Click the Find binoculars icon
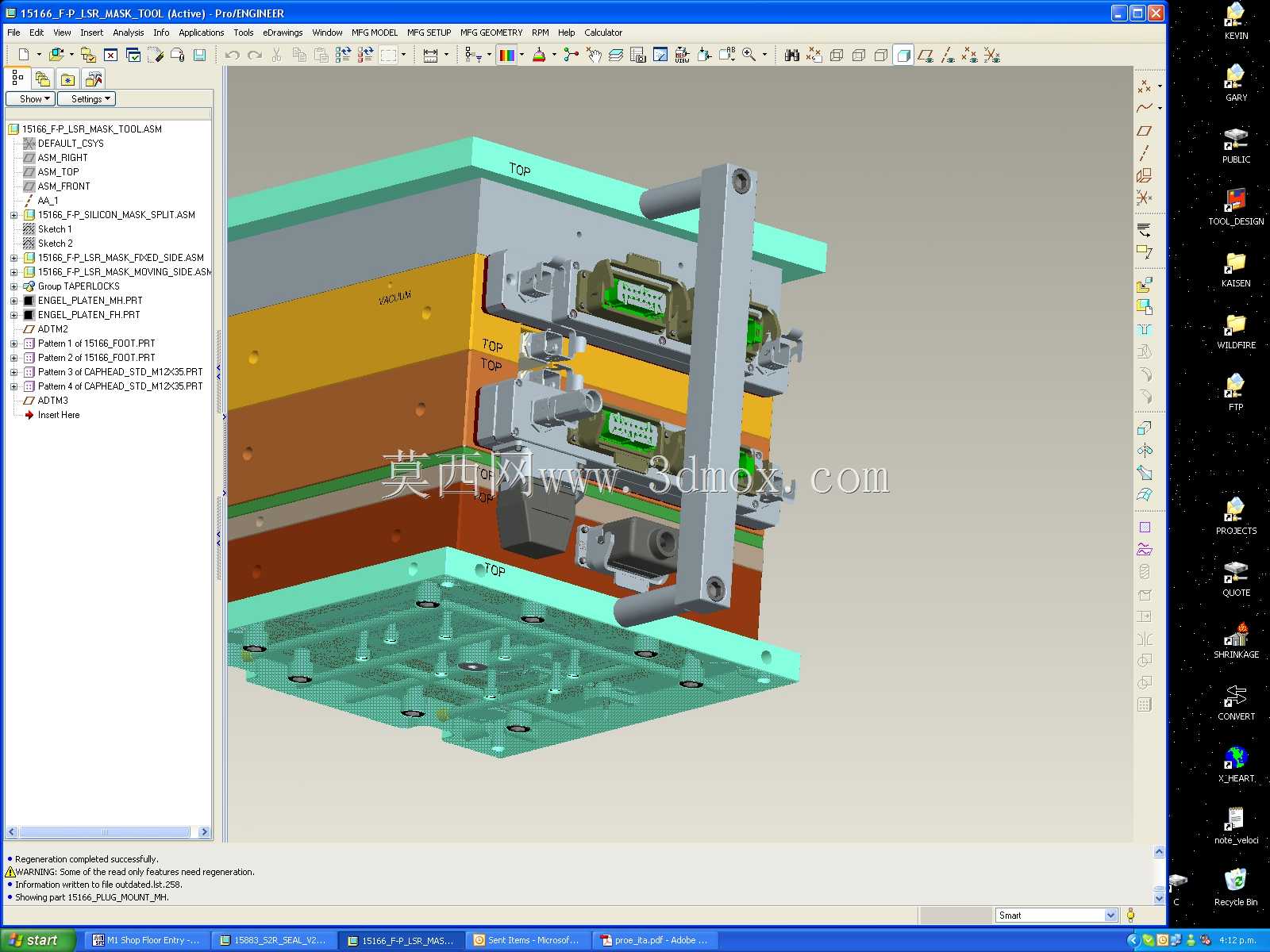Viewport: 1270px width, 952px height. click(x=791, y=55)
